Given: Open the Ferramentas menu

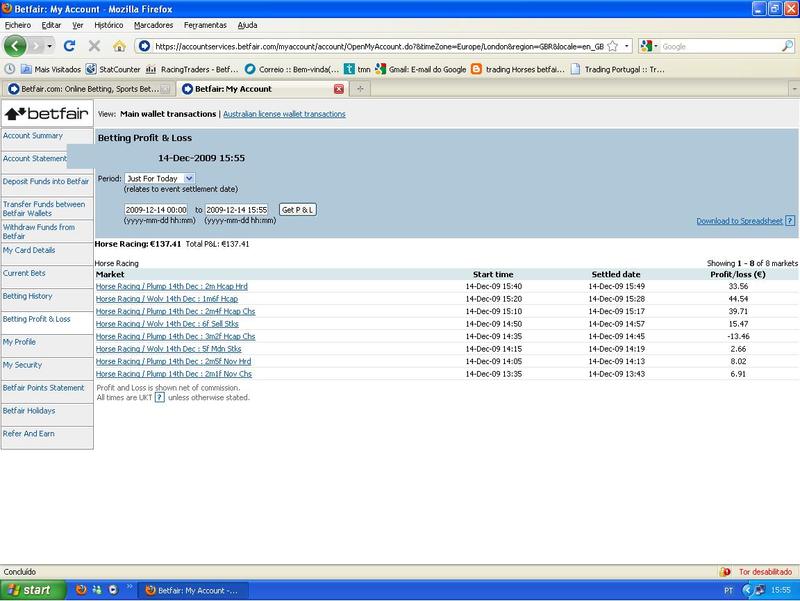Looking at the screenshot, I should (x=205, y=25).
